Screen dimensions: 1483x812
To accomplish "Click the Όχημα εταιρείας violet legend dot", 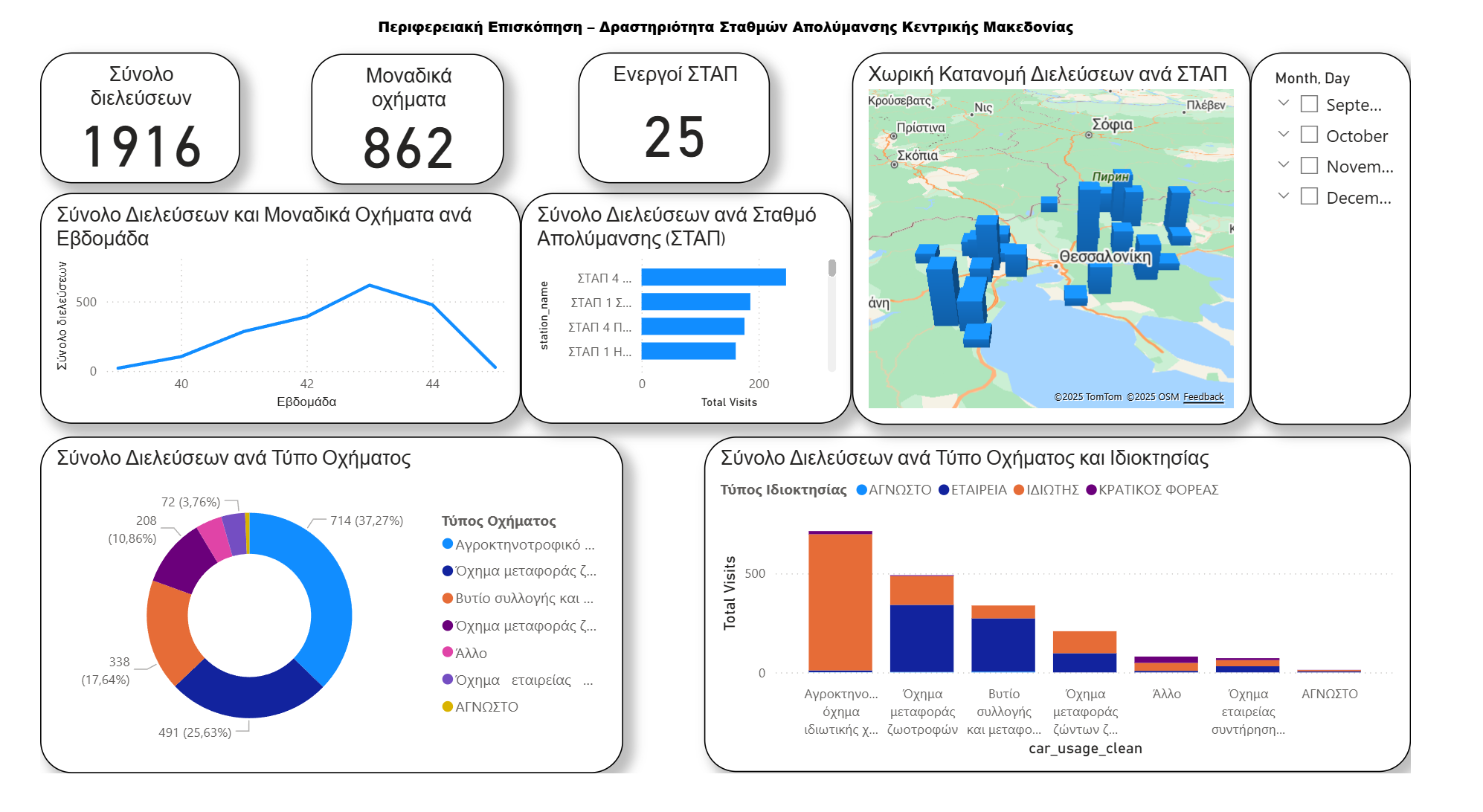I will click(448, 679).
